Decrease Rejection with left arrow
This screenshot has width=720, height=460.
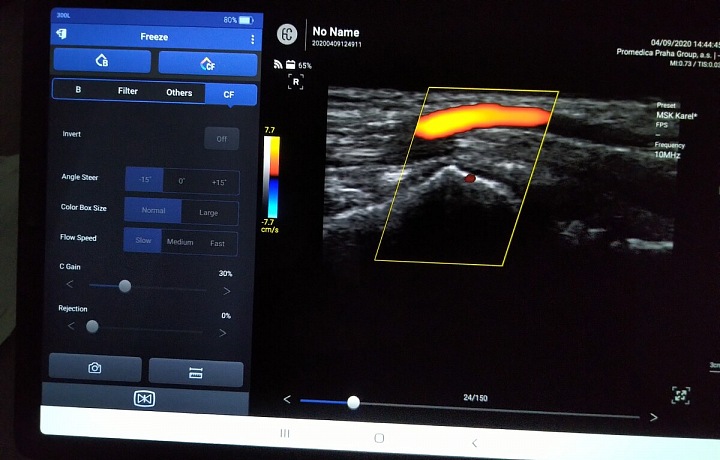point(70,326)
